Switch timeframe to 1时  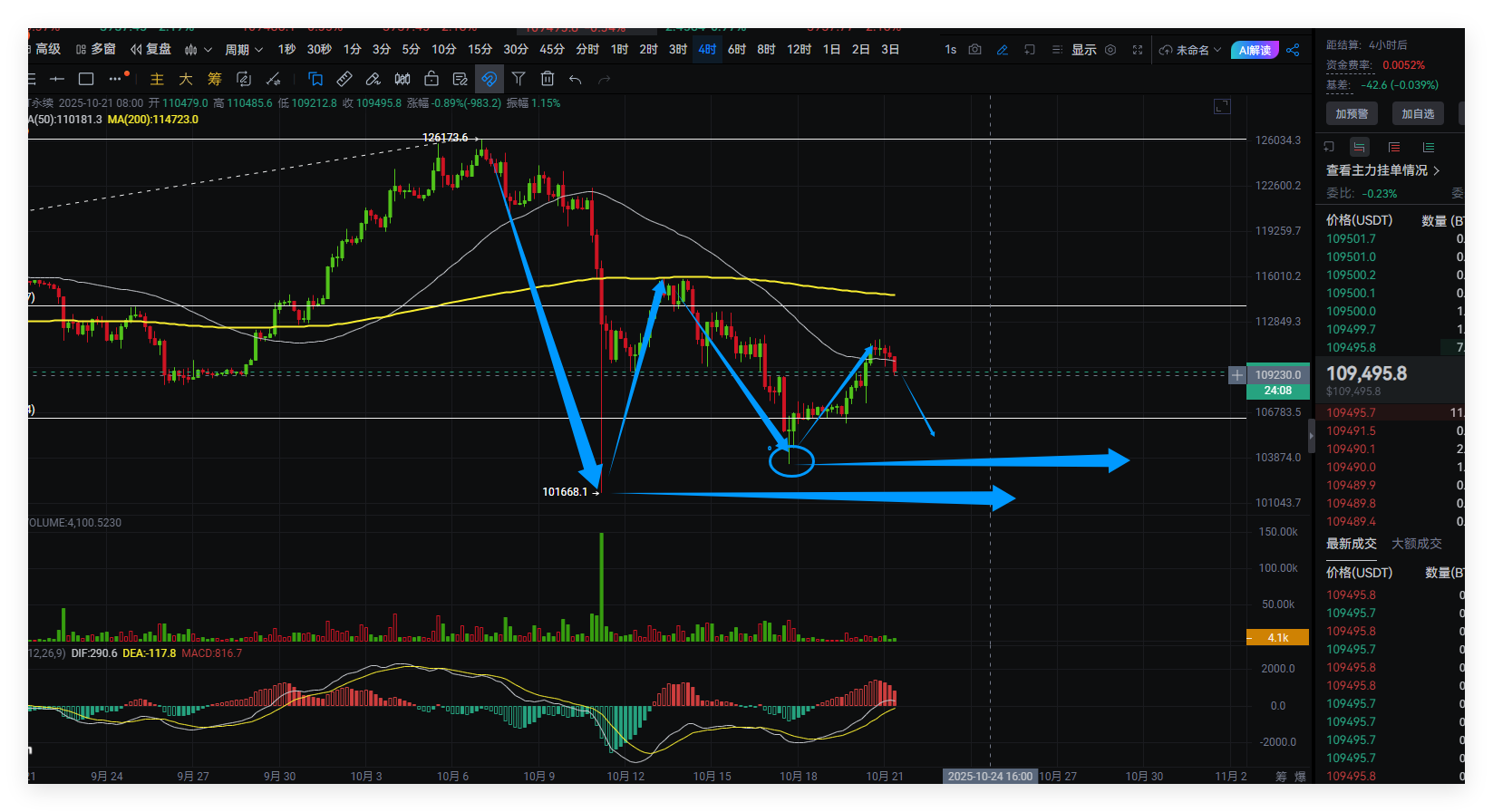tap(619, 50)
